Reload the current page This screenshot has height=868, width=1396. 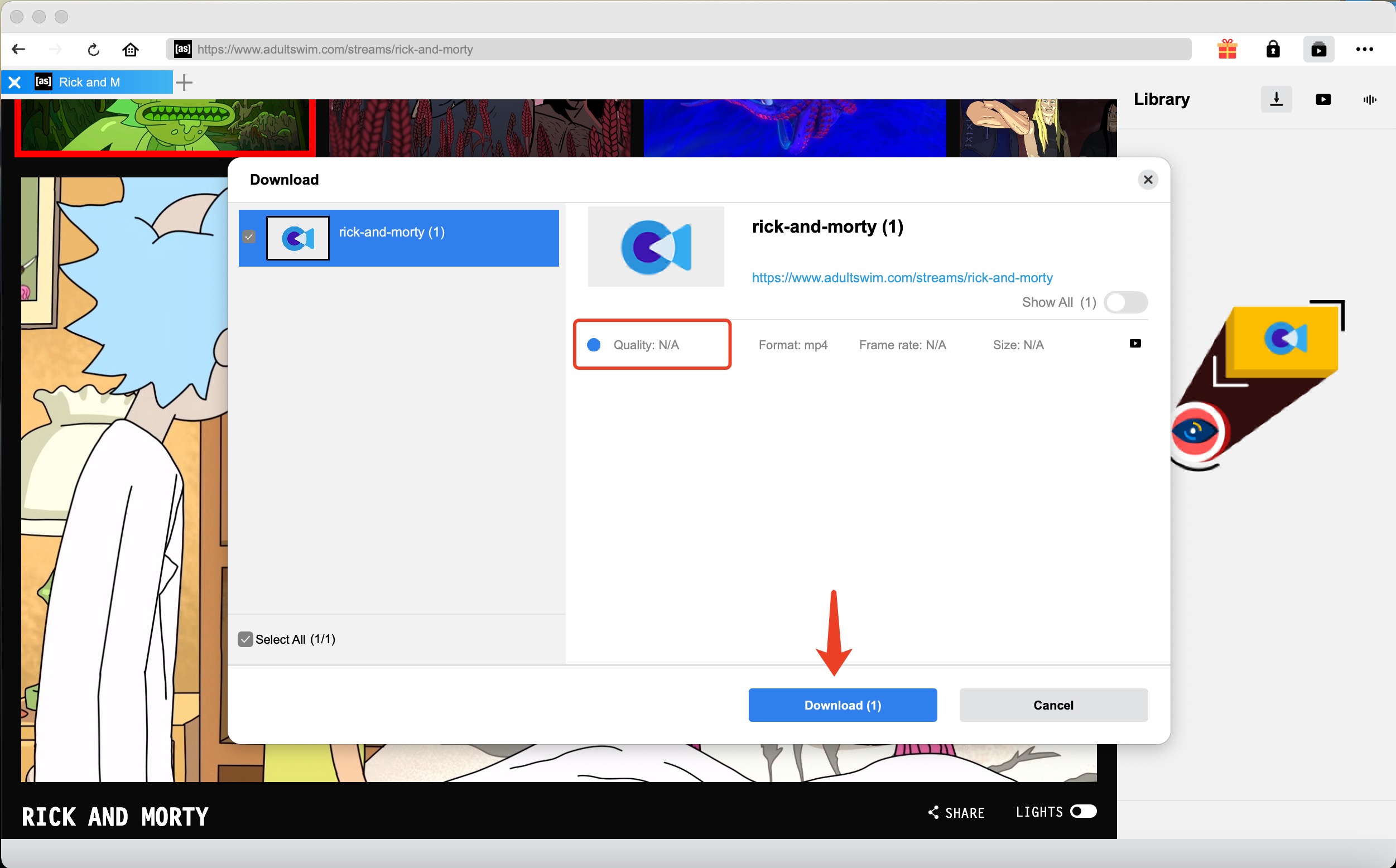point(93,50)
